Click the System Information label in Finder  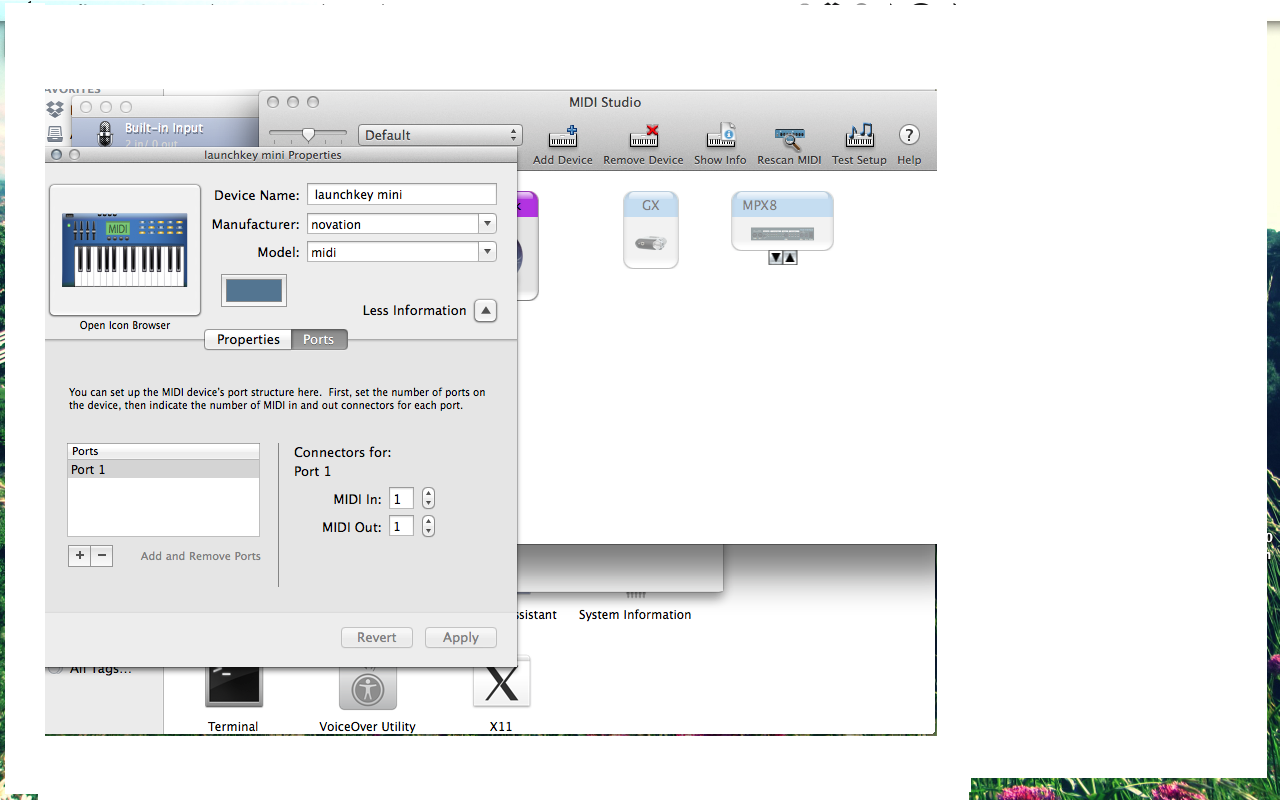pos(635,615)
